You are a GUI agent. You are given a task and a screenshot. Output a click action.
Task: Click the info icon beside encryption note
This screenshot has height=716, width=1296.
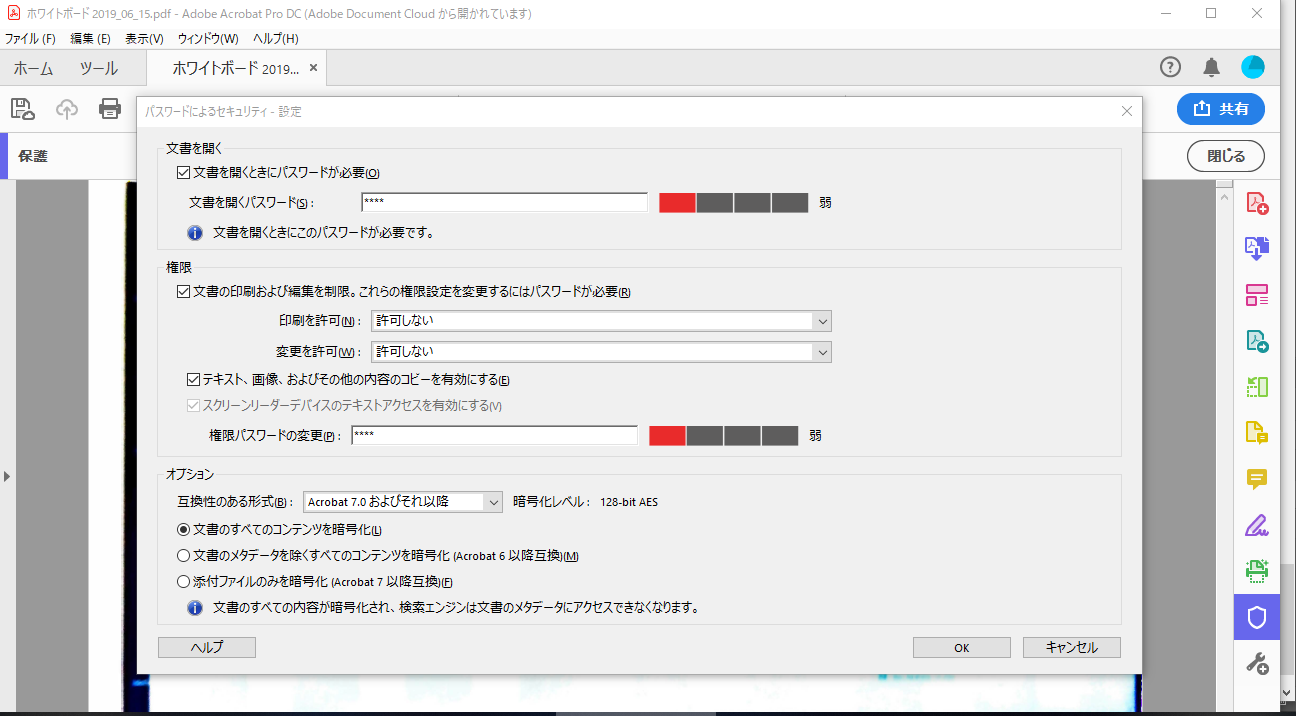pyautogui.click(x=196, y=607)
